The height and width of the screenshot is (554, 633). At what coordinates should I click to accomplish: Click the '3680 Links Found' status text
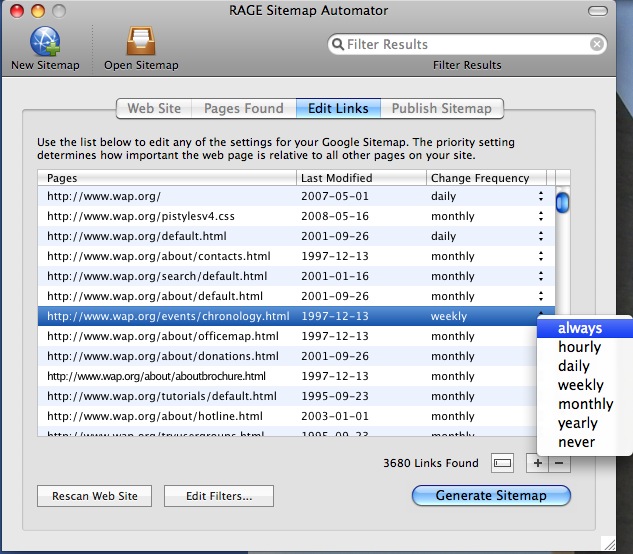[431, 463]
